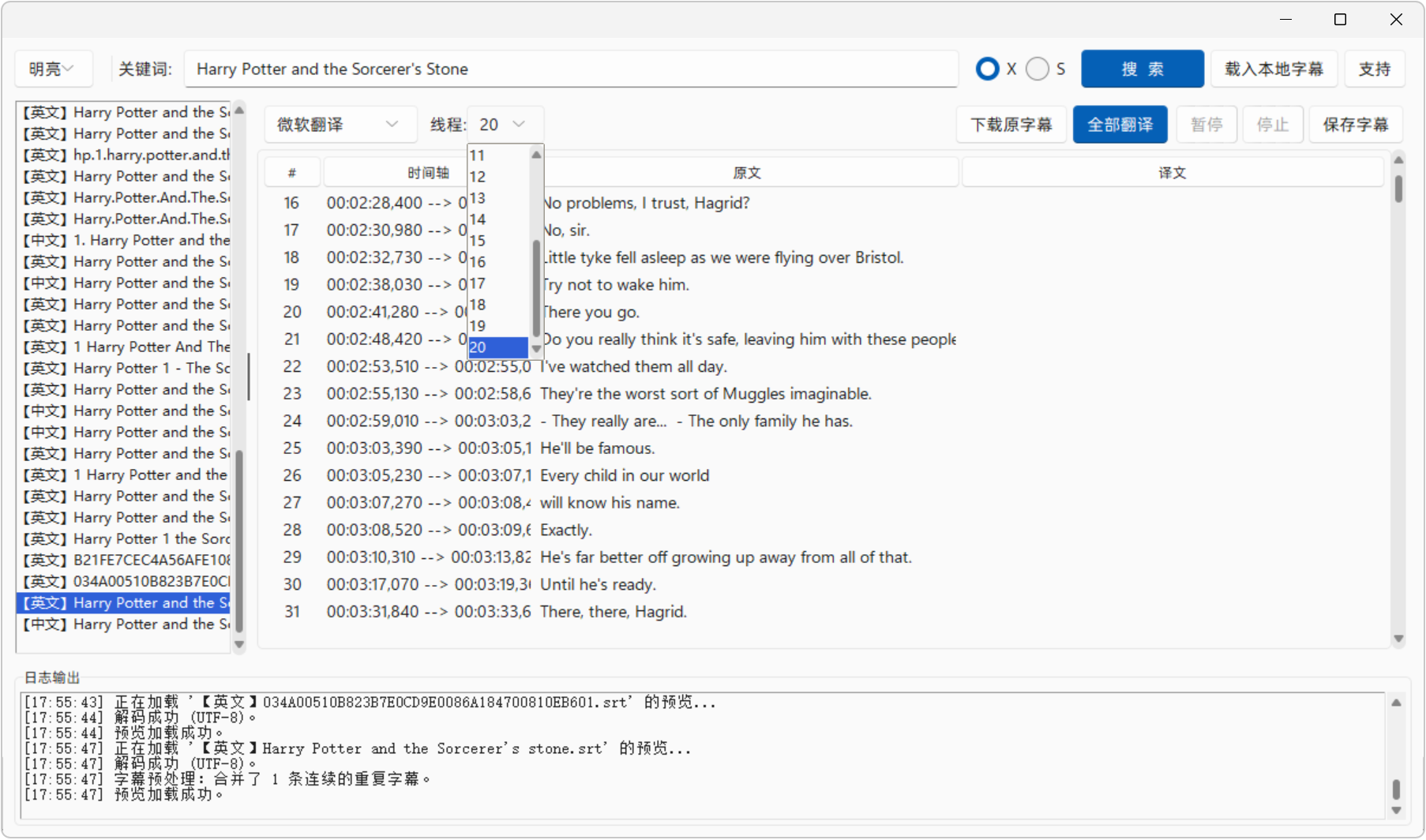
Task: Toggle the 线程 thread count combo box
Action: click(505, 125)
